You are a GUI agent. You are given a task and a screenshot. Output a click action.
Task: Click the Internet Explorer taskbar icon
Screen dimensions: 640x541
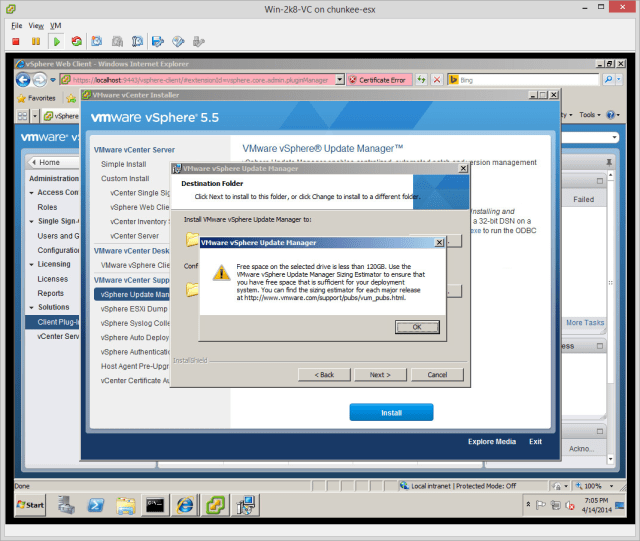[x=185, y=505]
